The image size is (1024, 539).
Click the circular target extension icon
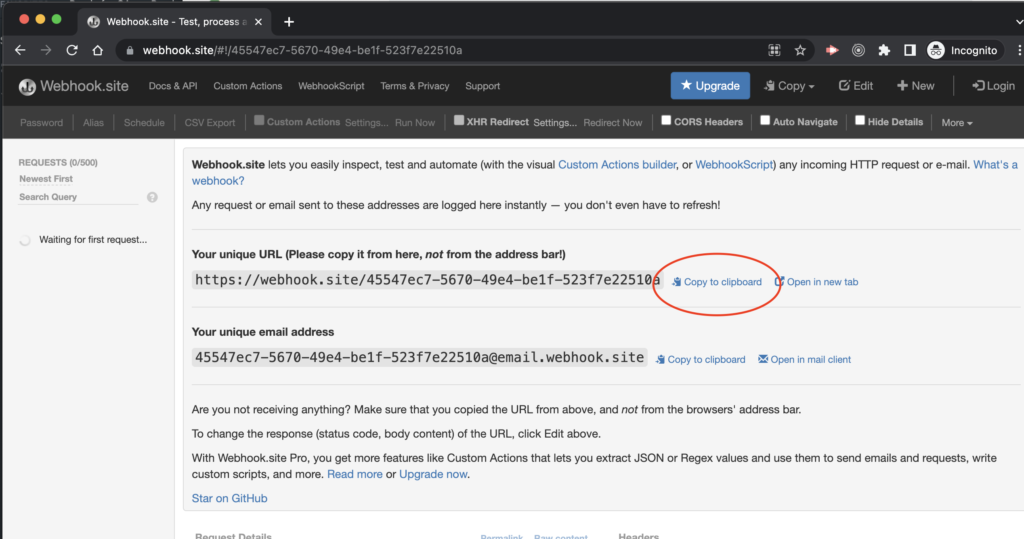pyautogui.click(x=858, y=50)
